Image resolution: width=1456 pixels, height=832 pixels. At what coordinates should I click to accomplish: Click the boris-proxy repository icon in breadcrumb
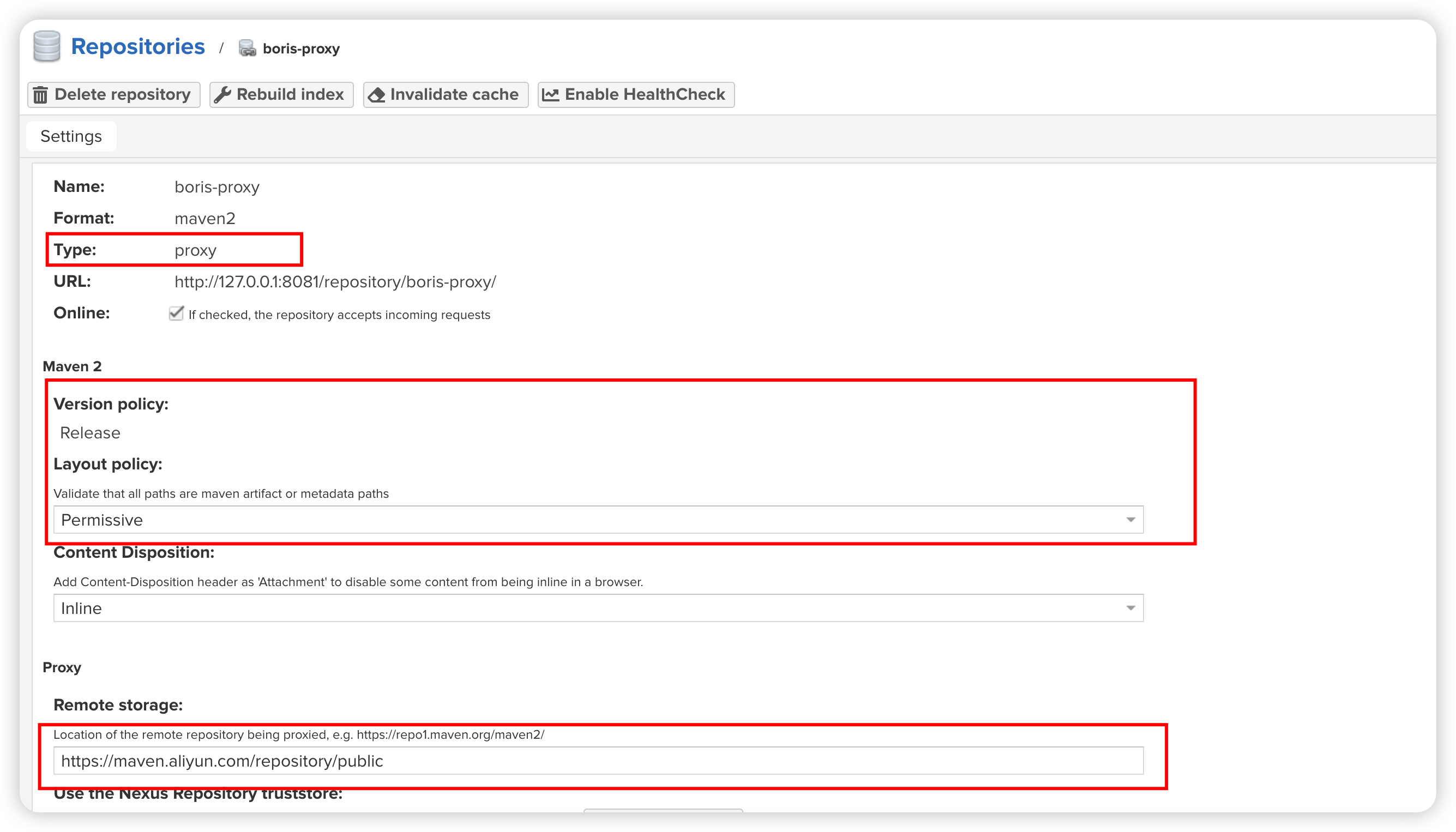point(247,49)
